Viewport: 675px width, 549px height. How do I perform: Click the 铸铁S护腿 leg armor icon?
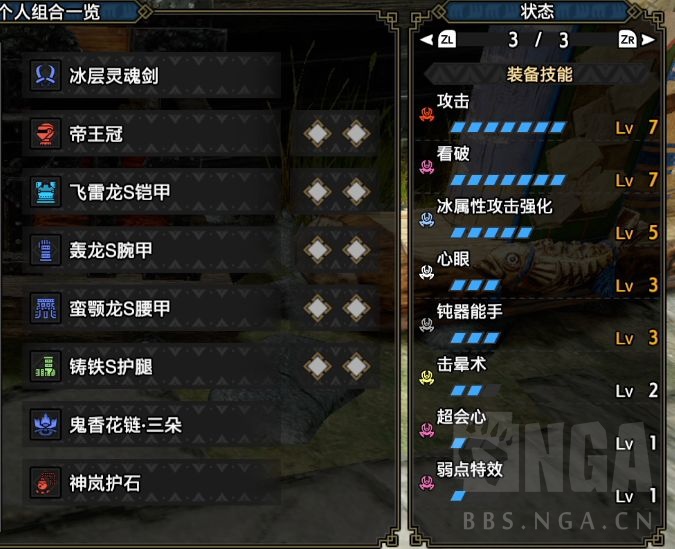[45, 366]
